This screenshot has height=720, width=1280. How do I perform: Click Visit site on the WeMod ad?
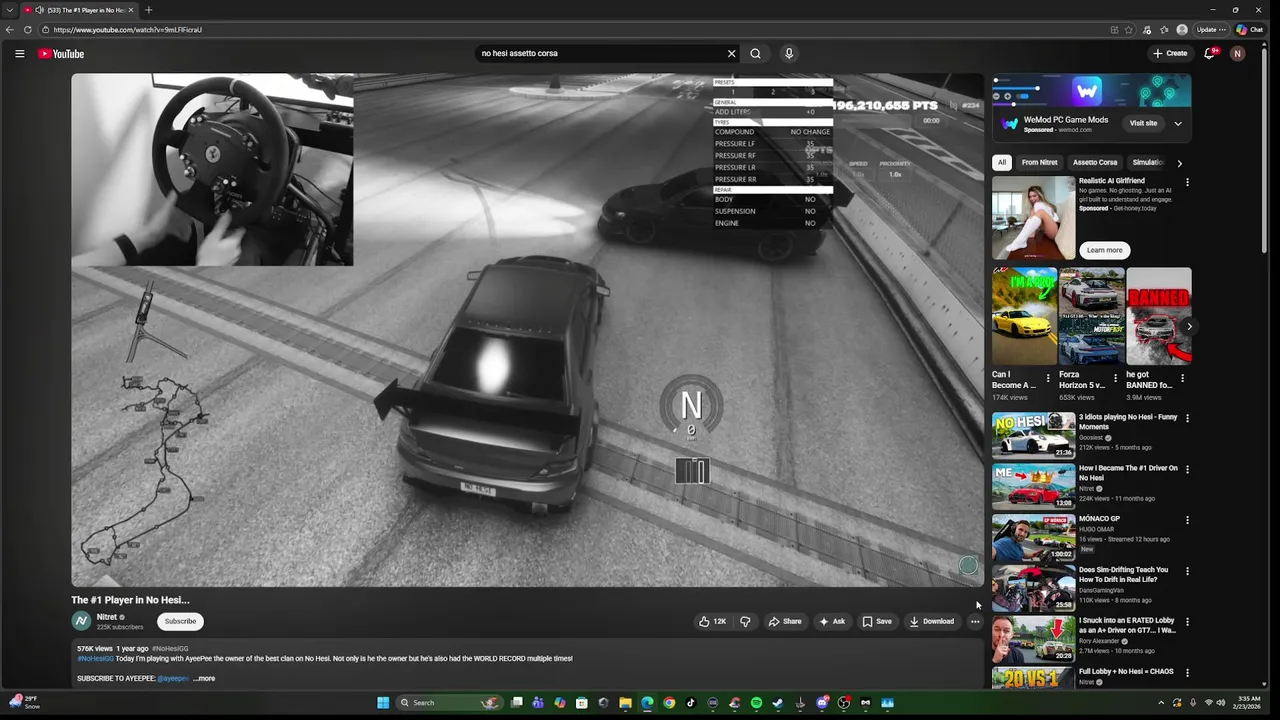[x=1143, y=123]
